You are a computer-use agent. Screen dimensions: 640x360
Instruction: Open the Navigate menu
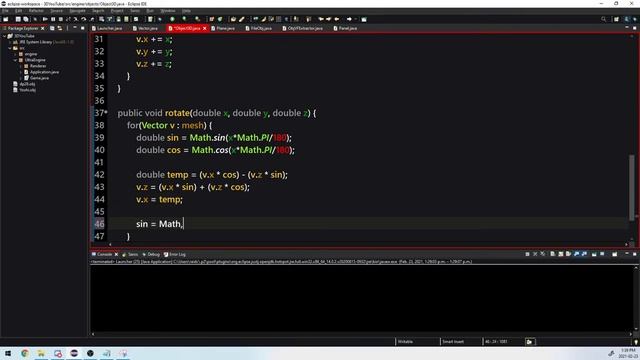coord(77,11)
